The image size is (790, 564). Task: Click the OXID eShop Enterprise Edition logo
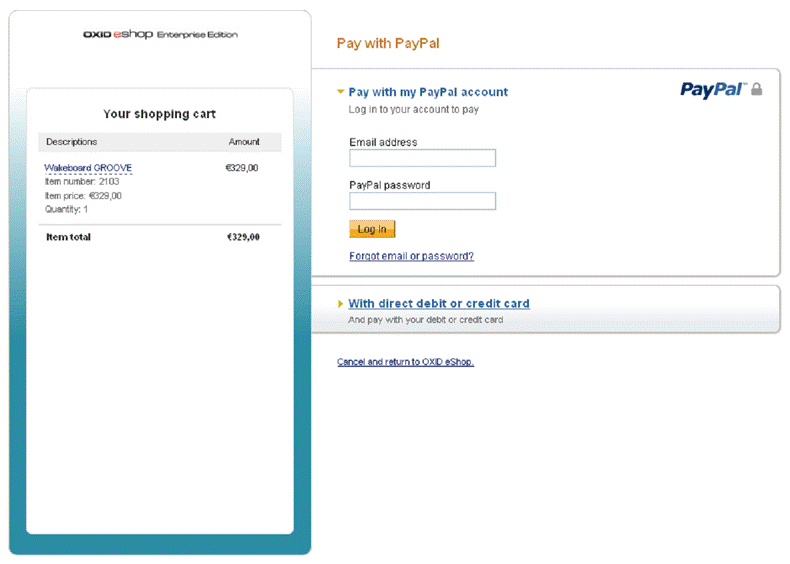(x=160, y=34)
